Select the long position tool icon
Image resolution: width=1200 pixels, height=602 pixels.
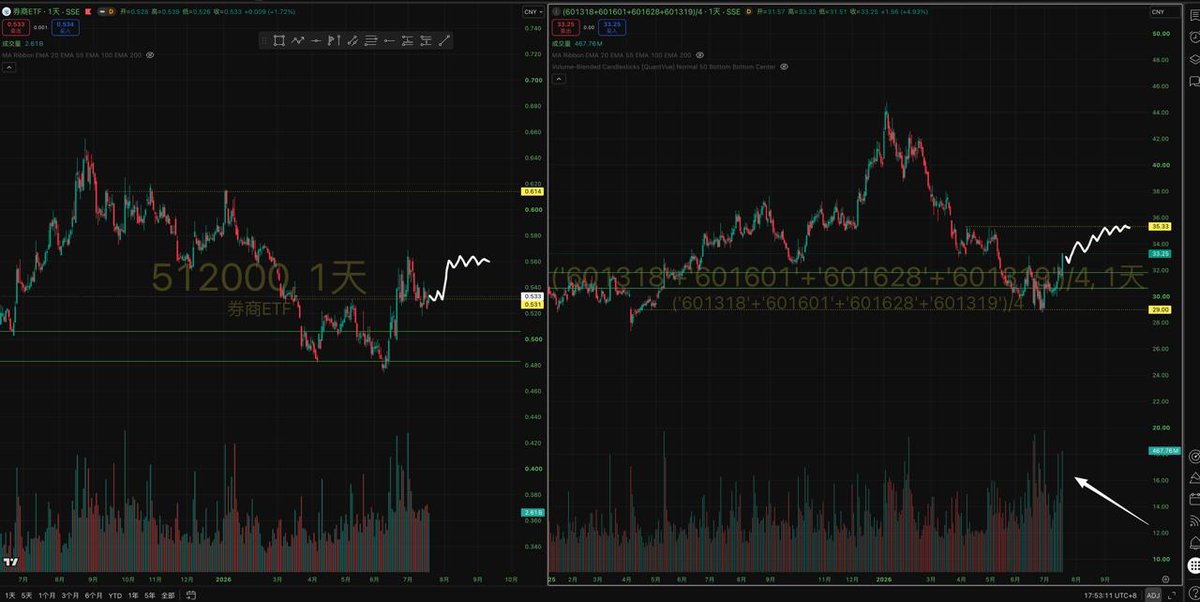[407, 40]
